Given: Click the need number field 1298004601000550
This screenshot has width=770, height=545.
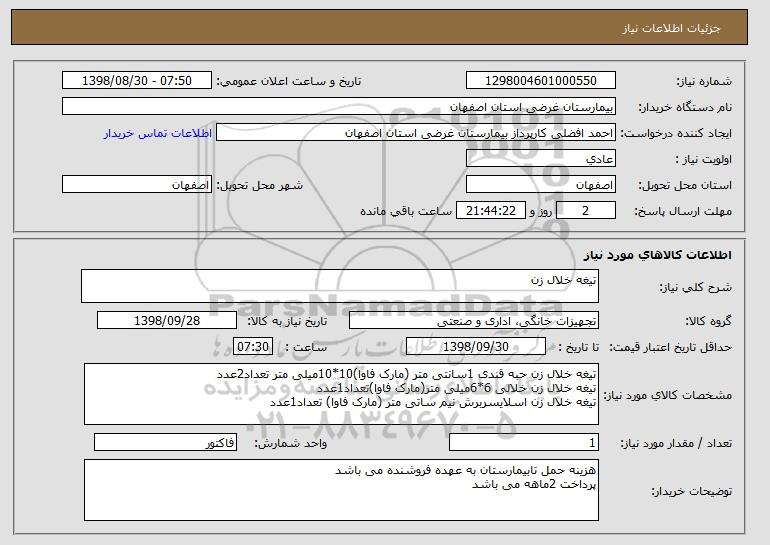Looking at the screenshot, I should 541,81.
